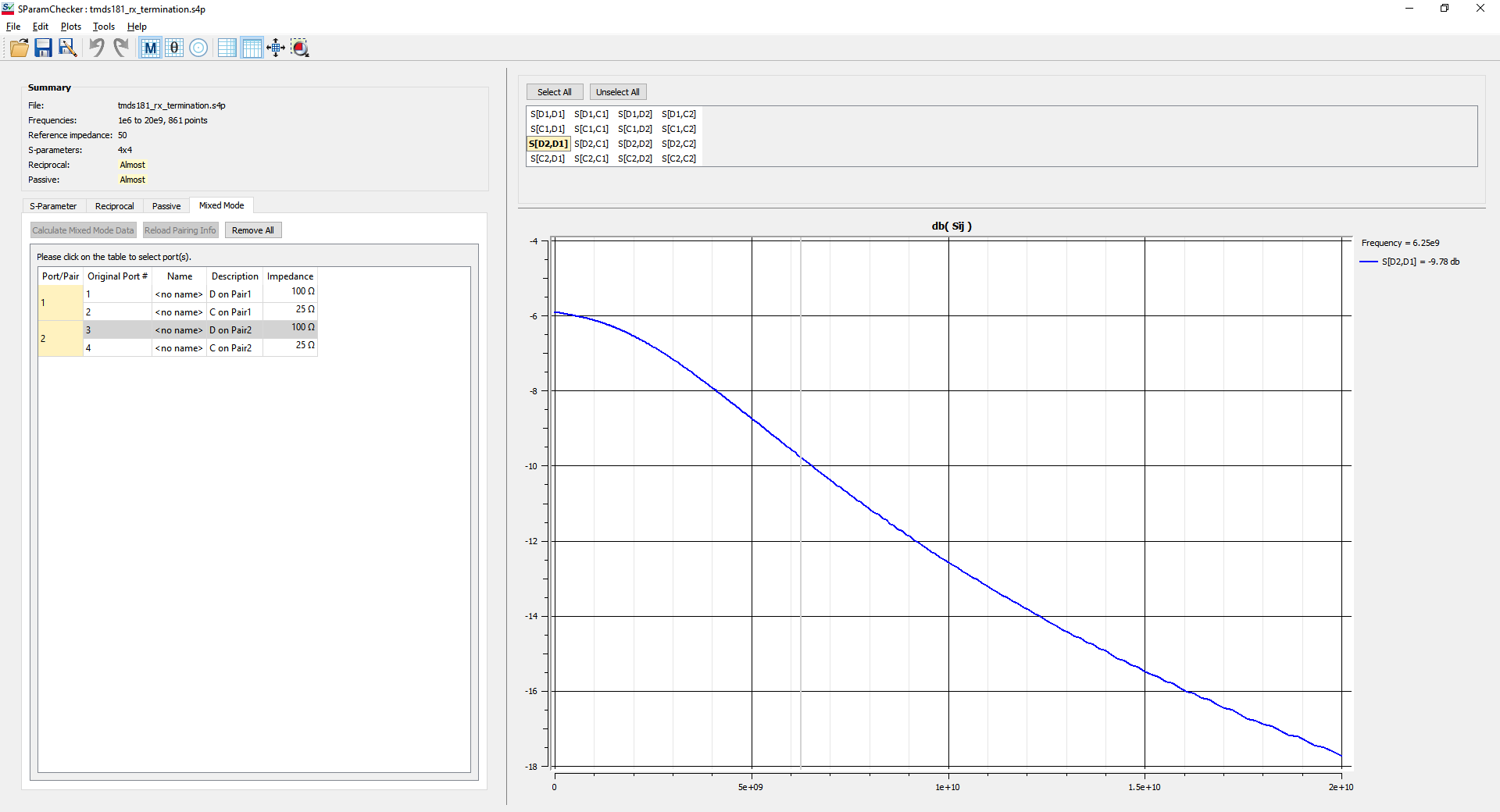Click the Original Port # column header

tap(117, 276)
